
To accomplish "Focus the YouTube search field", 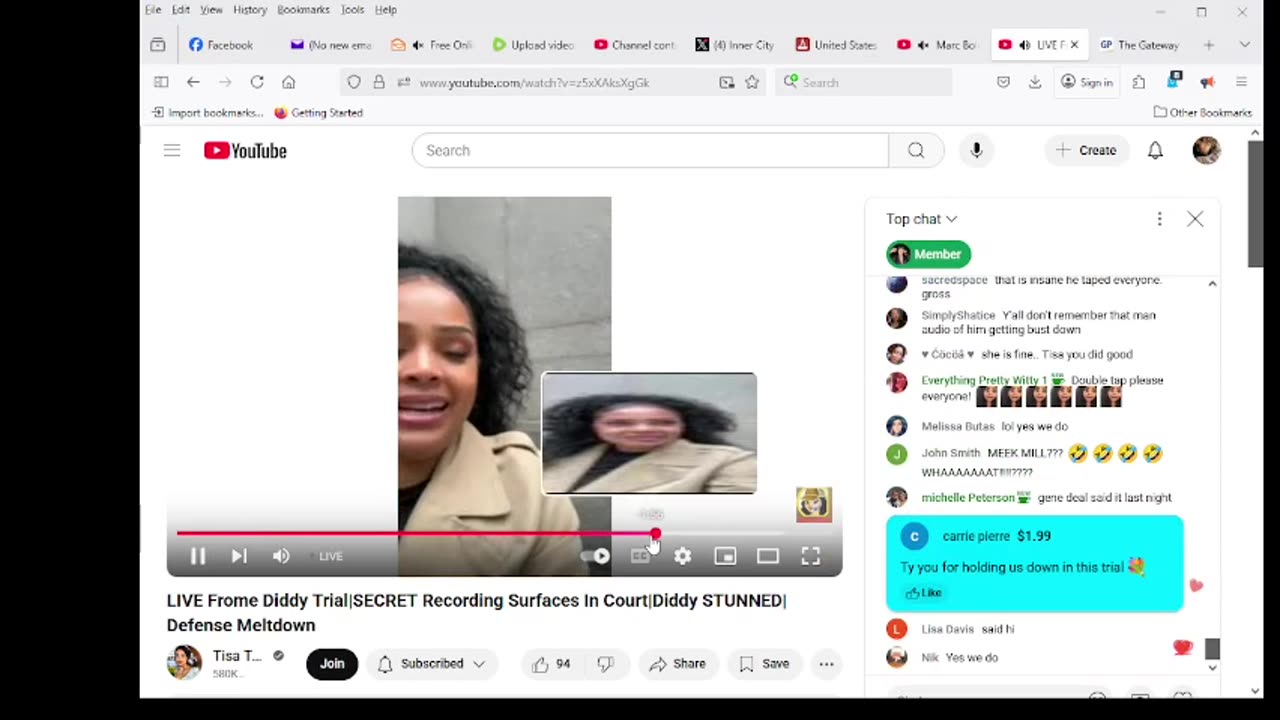I will coord(650,150).
